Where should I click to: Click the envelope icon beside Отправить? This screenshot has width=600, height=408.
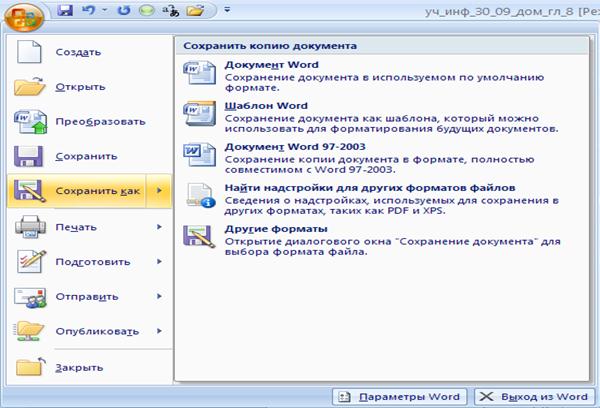(x=30, y=297)
